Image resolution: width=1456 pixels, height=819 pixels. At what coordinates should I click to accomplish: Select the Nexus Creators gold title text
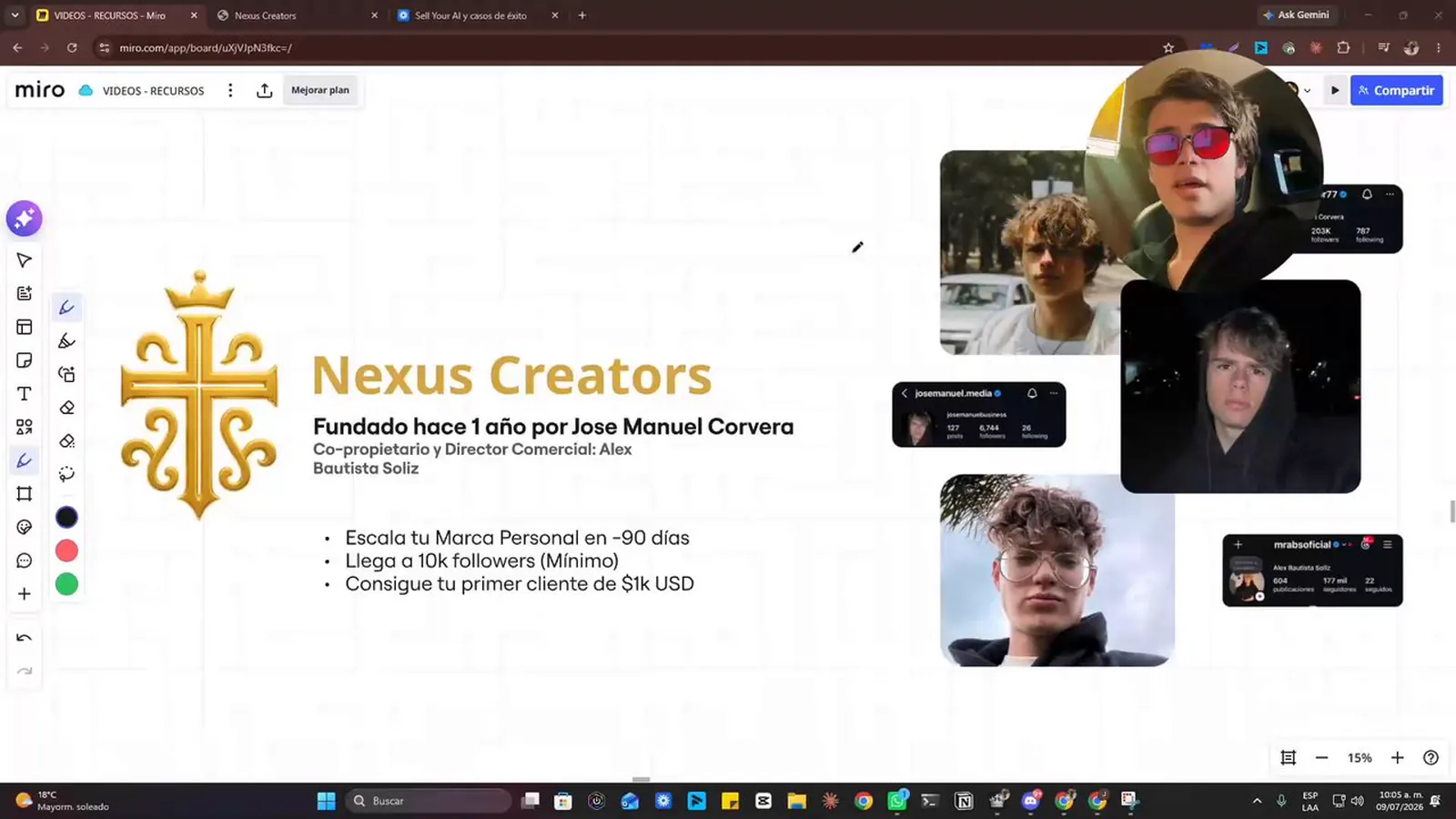click(511, 375)
